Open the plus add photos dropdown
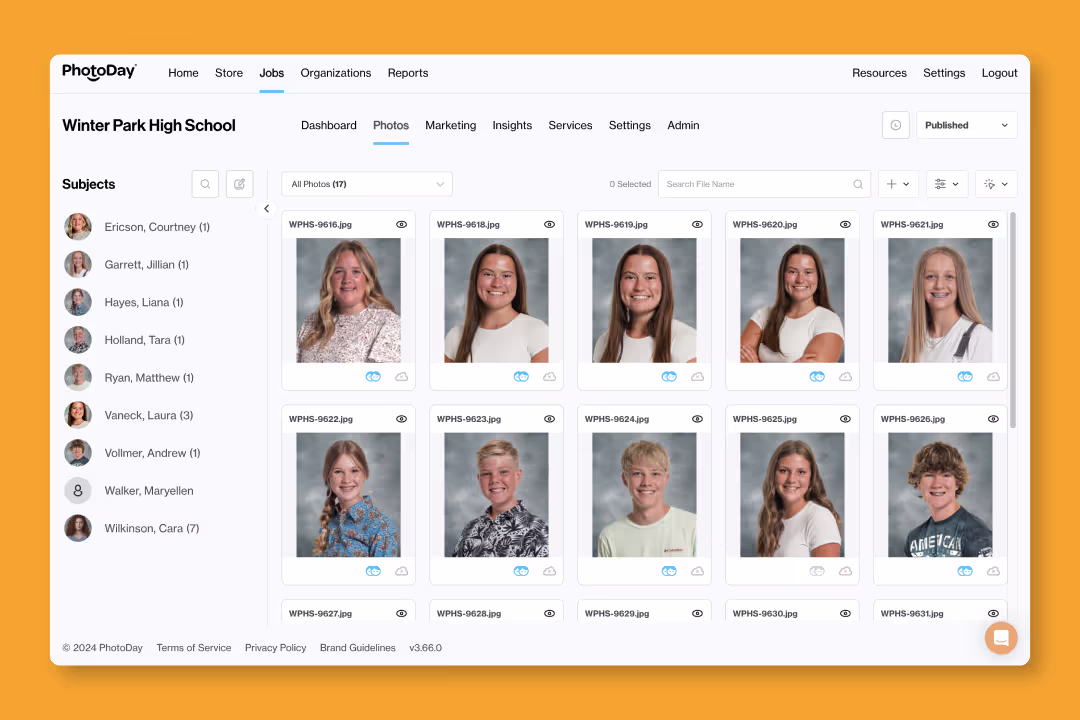Image resolution: width=1080 pixels, height=720 pixels. click(898, 184)
